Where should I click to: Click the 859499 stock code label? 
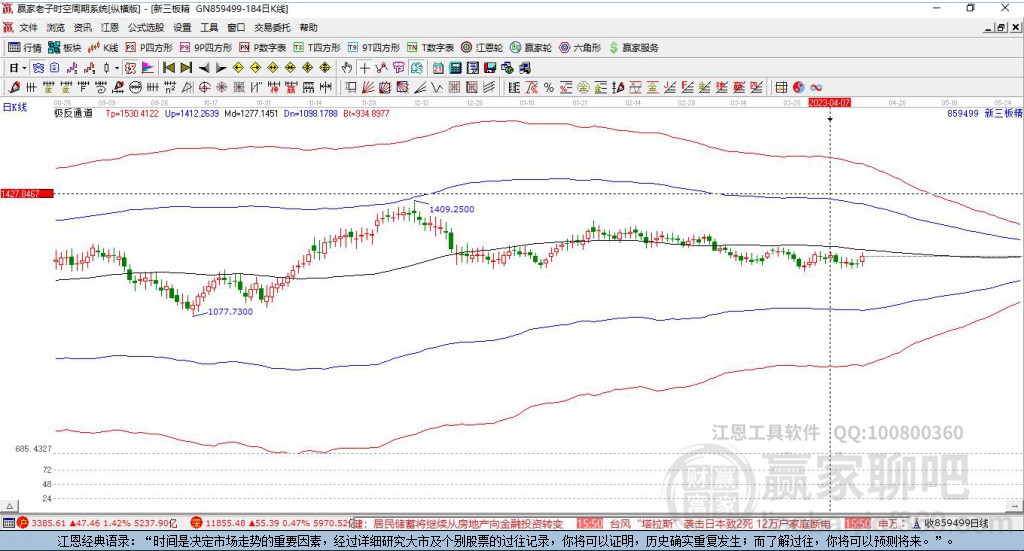pos(963,114)
